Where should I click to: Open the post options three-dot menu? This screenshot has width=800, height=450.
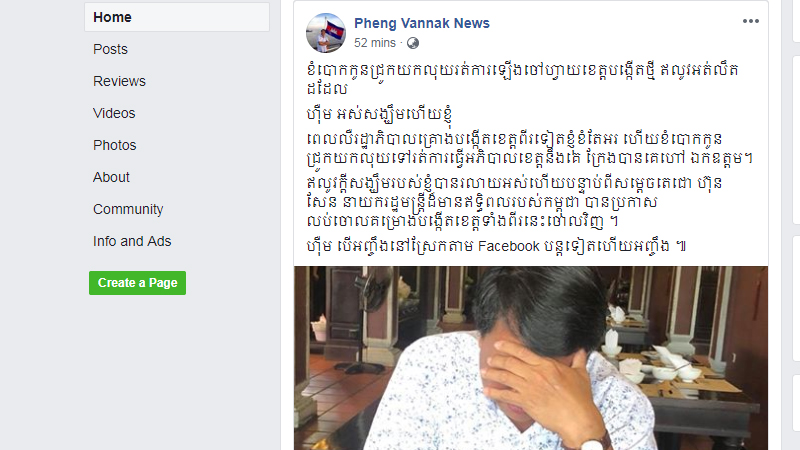pyautogui.click(x=751, y=21)
